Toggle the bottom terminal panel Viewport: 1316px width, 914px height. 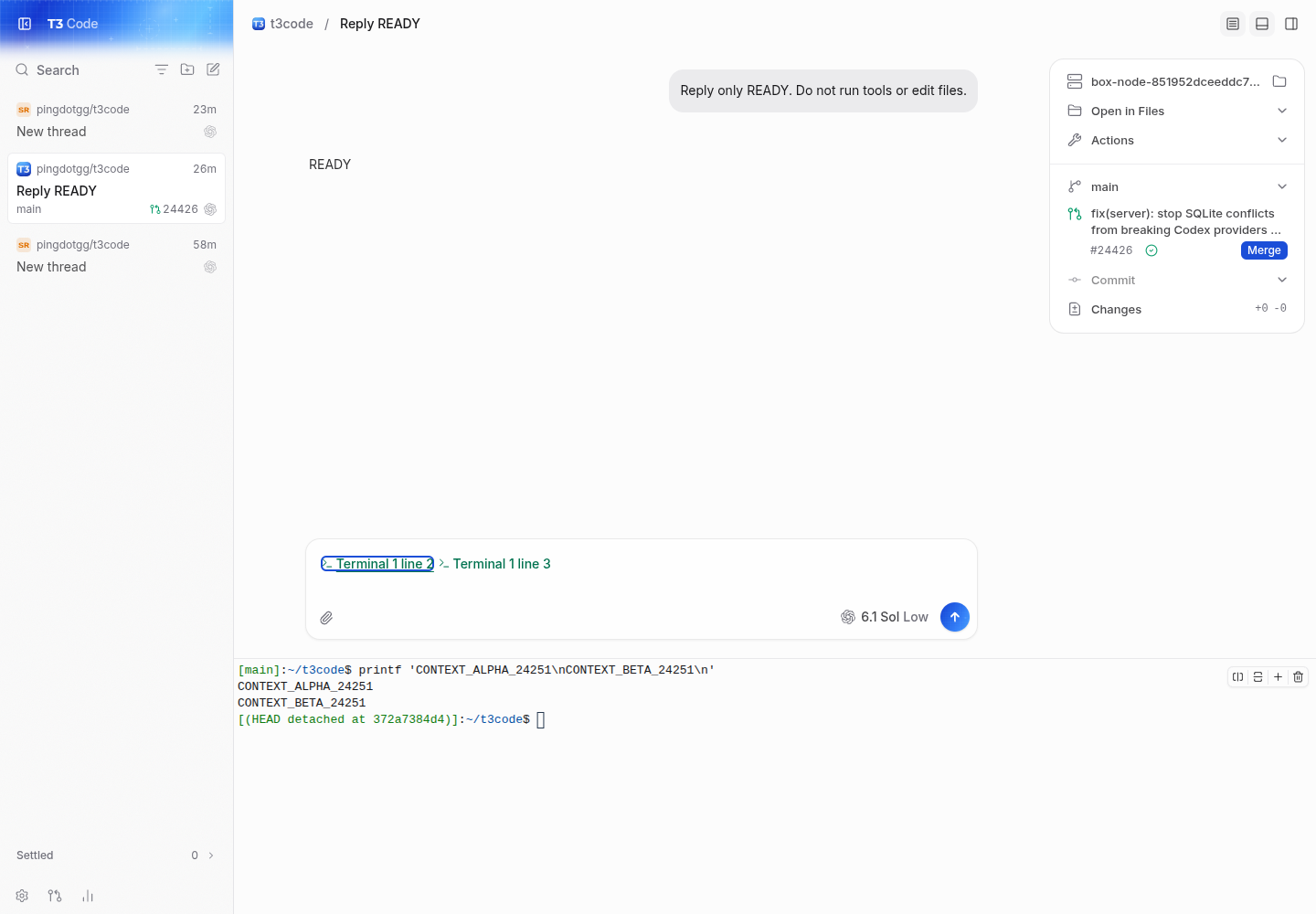pos(1262,24)
